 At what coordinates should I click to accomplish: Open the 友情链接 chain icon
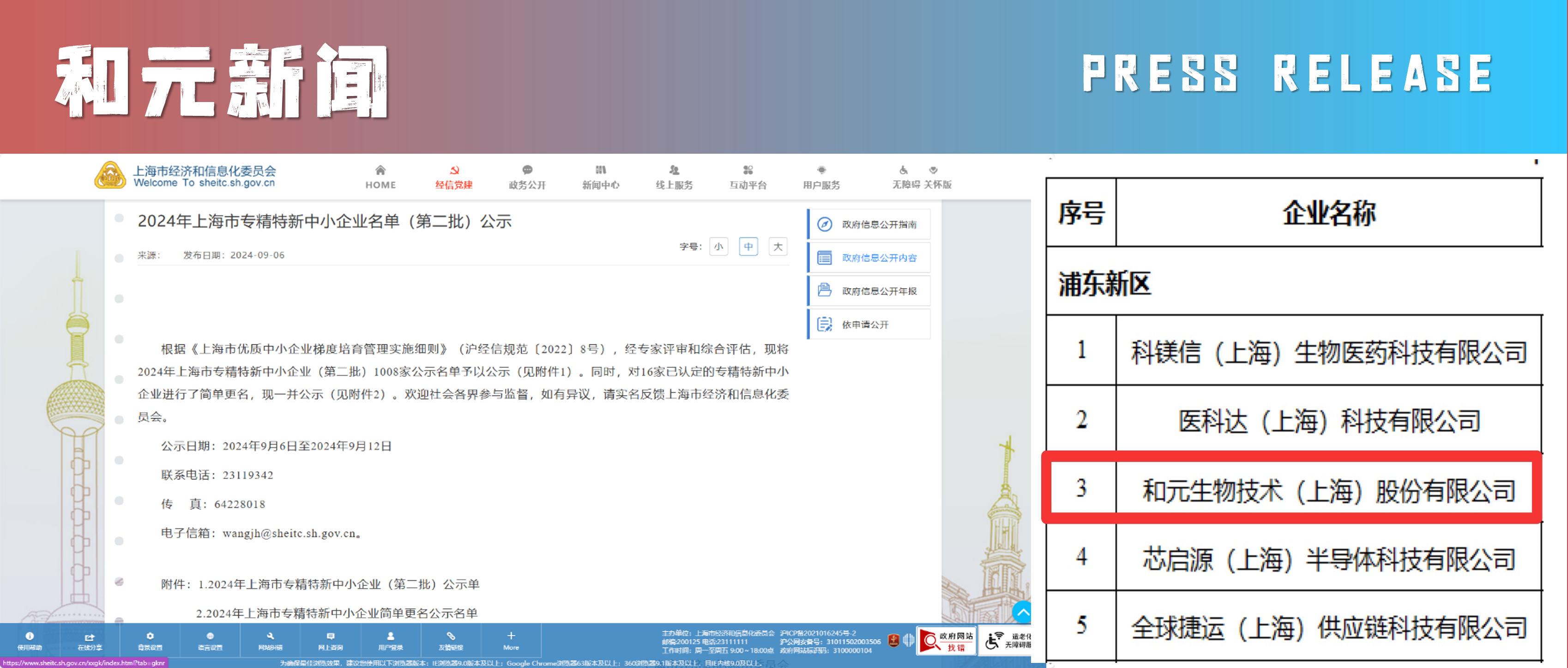pyautogui.click(x=451, y=636)
